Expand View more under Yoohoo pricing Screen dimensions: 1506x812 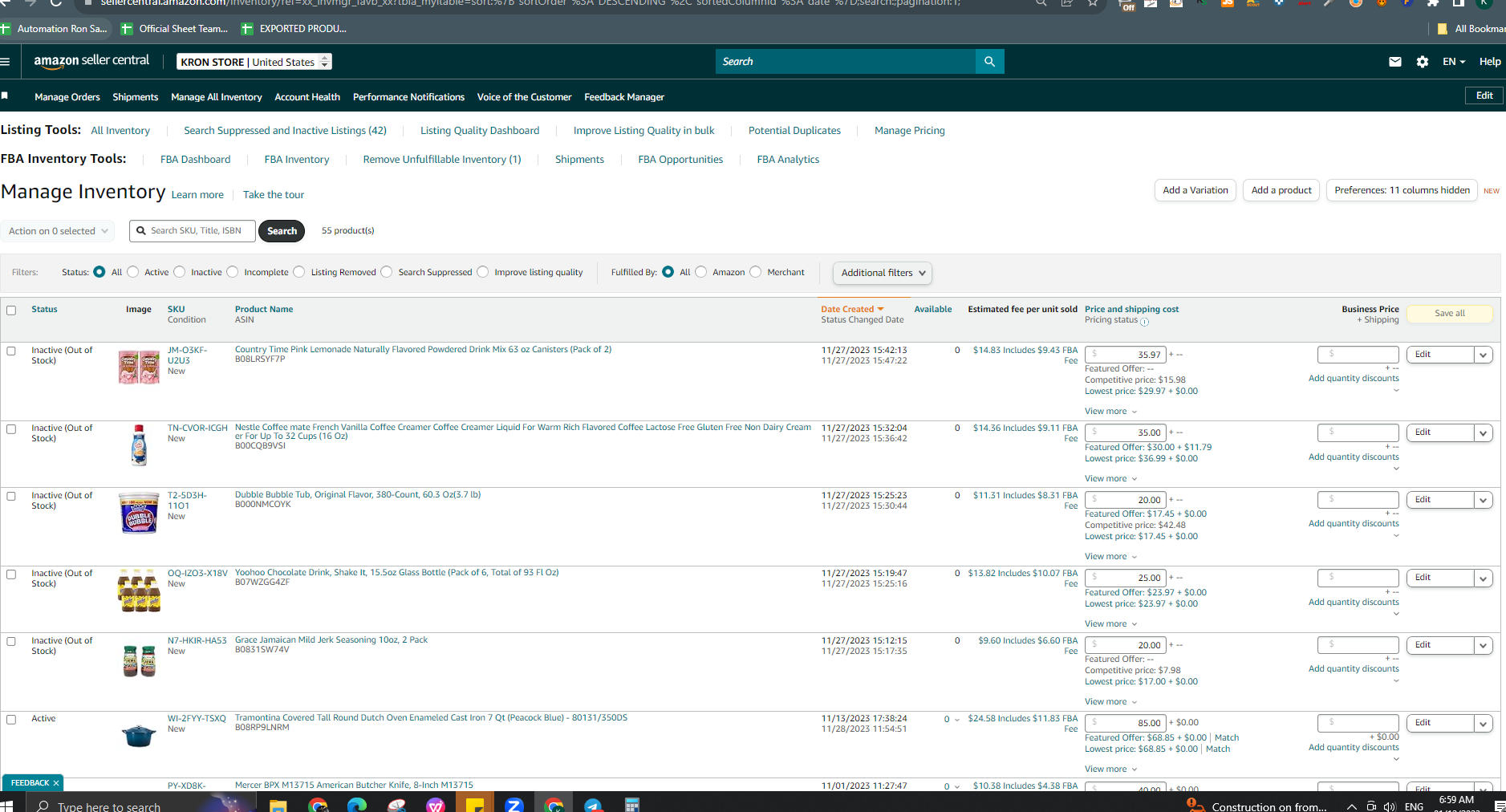(x=1110, y=623)
